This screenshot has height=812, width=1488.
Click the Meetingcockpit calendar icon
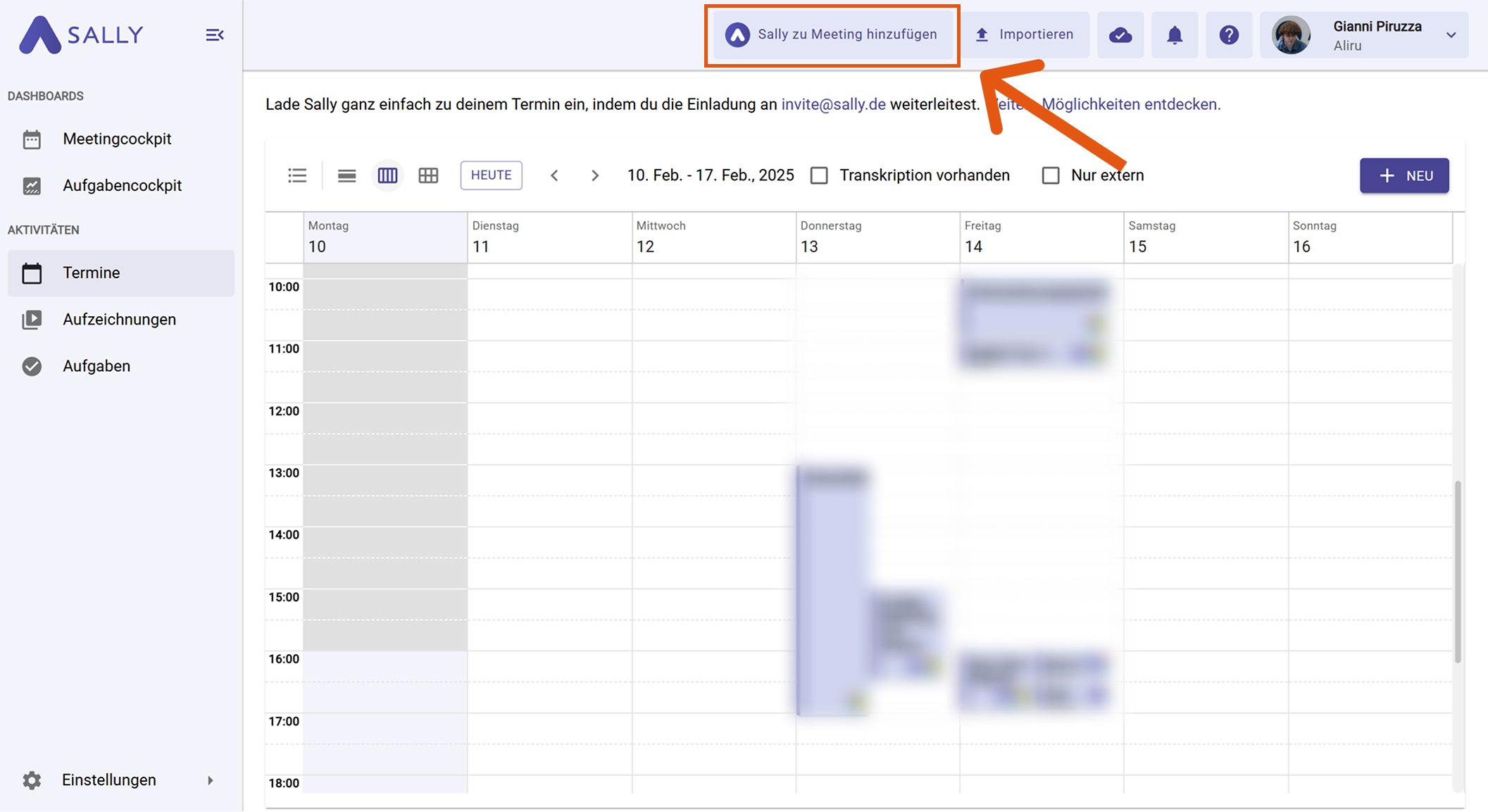(x=32, y=139)
